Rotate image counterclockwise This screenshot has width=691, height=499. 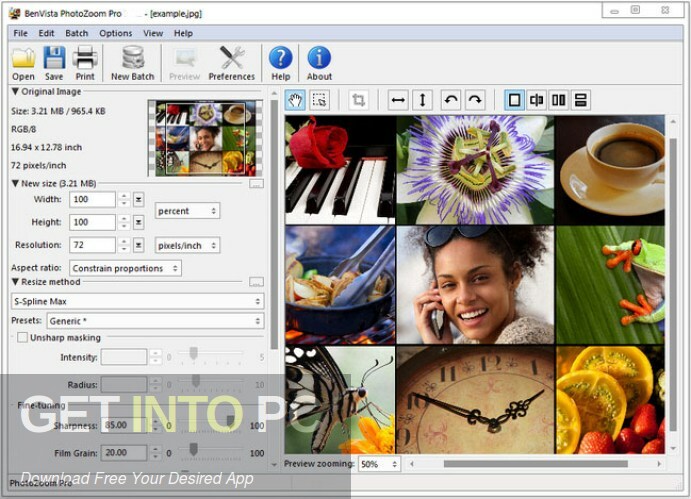[x=451, y=100]
